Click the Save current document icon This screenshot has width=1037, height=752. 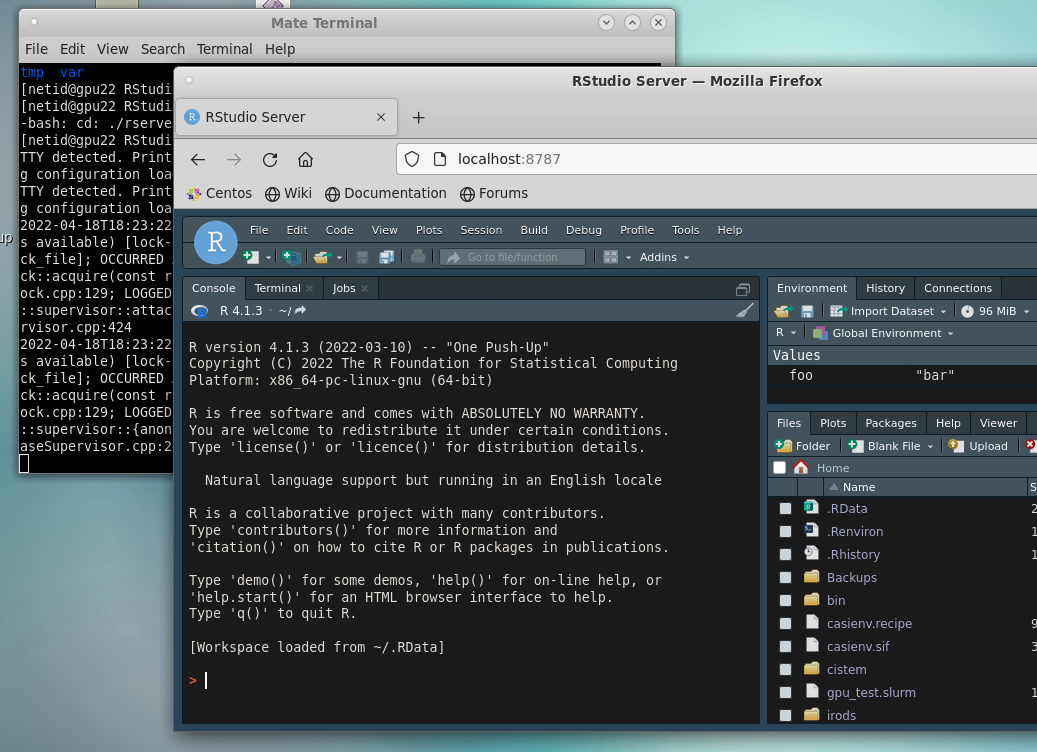[362, 257]
